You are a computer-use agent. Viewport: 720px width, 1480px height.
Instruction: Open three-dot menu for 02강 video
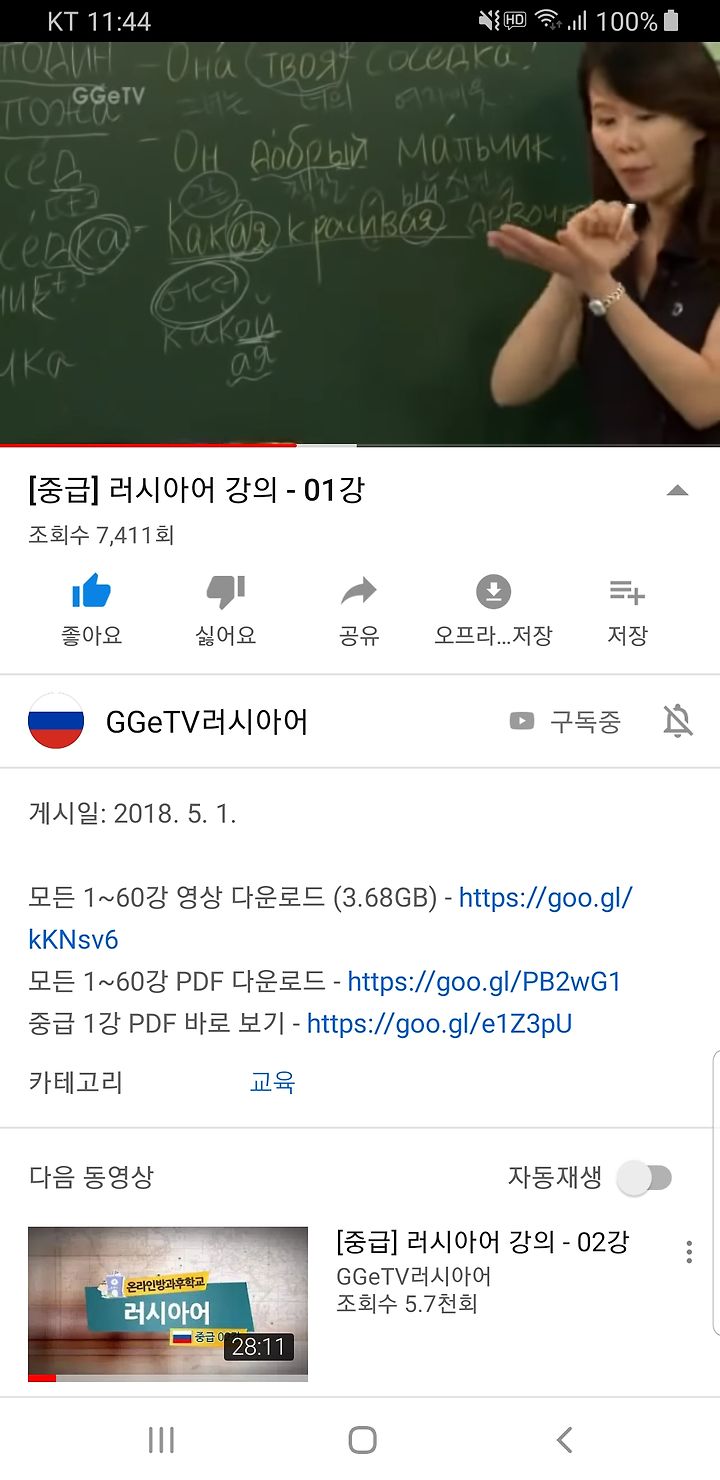689,1252
